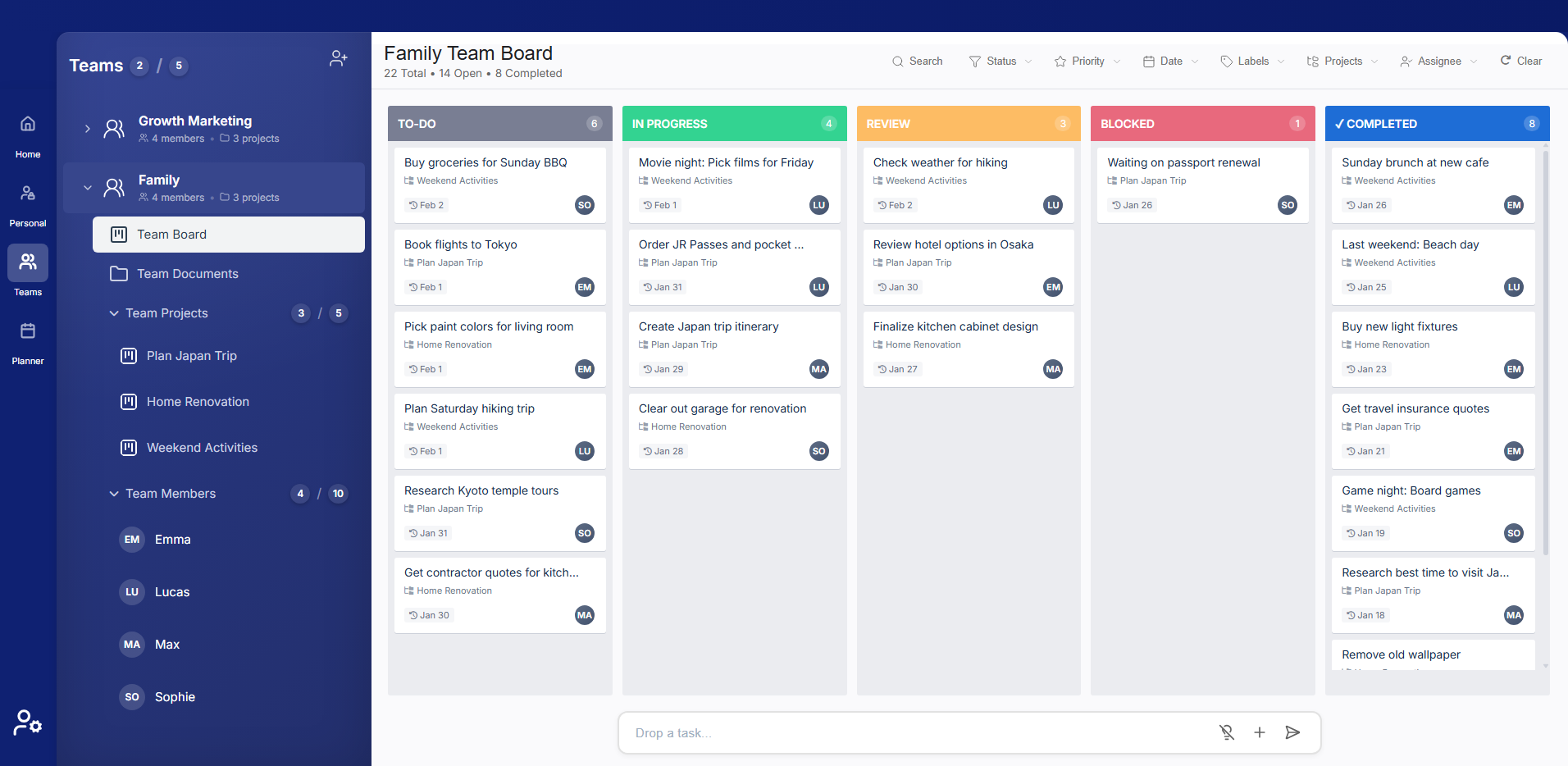Open the Personal workspace from the sidebar
Viewport: 1568px width, 766px height.
[27, 199]
